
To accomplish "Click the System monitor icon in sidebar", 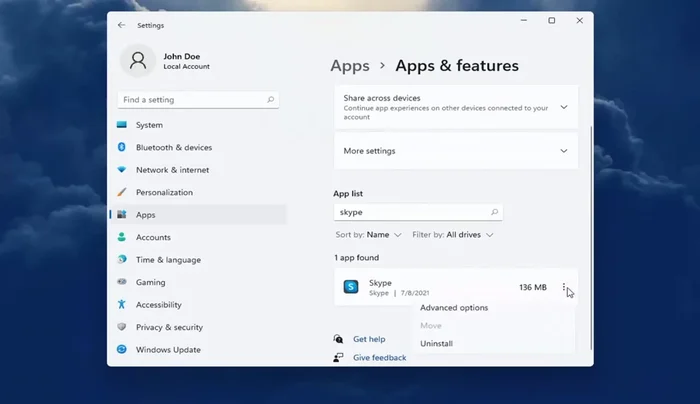I will click(x=122, y=125).
